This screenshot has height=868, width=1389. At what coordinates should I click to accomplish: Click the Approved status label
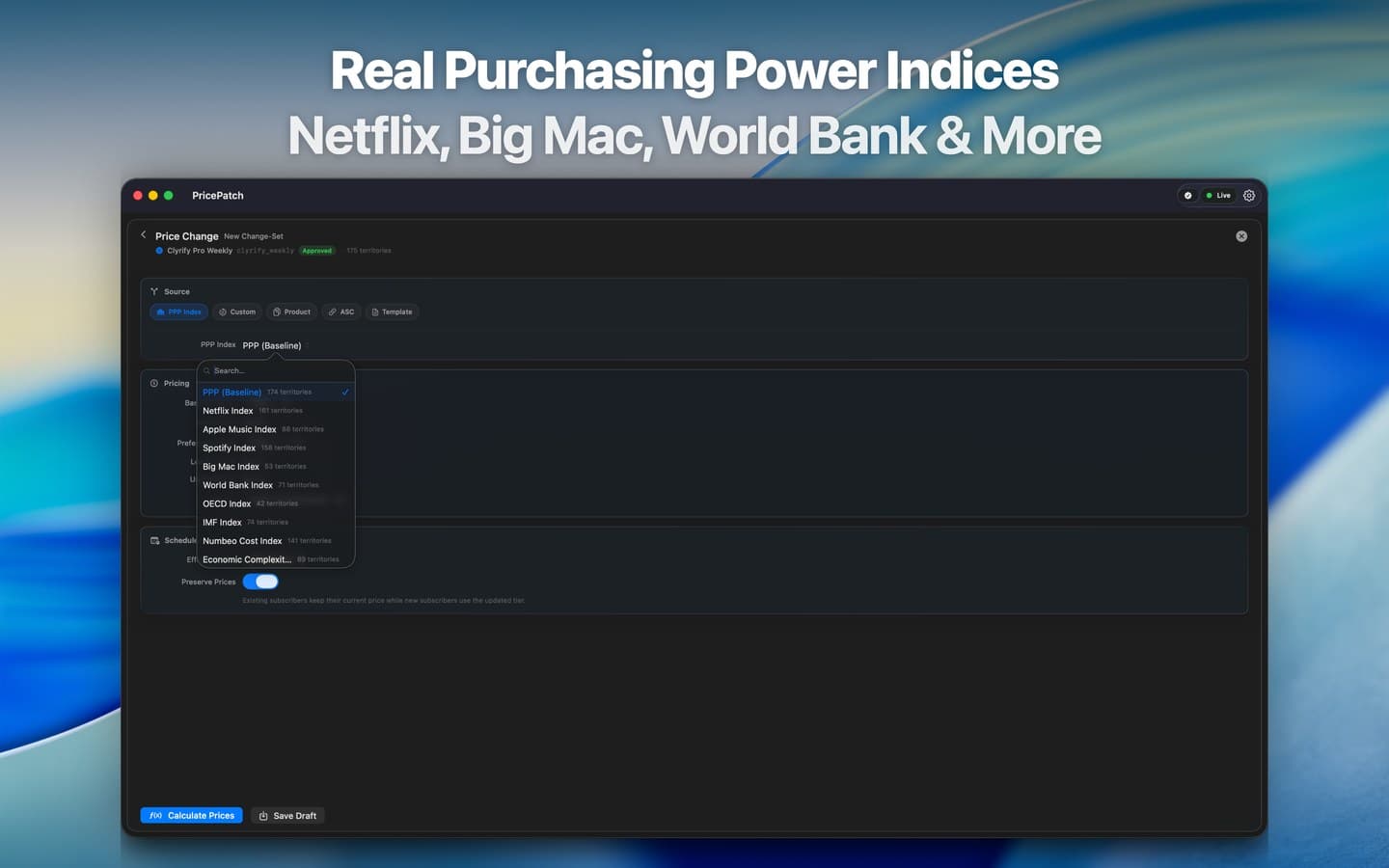316,250
